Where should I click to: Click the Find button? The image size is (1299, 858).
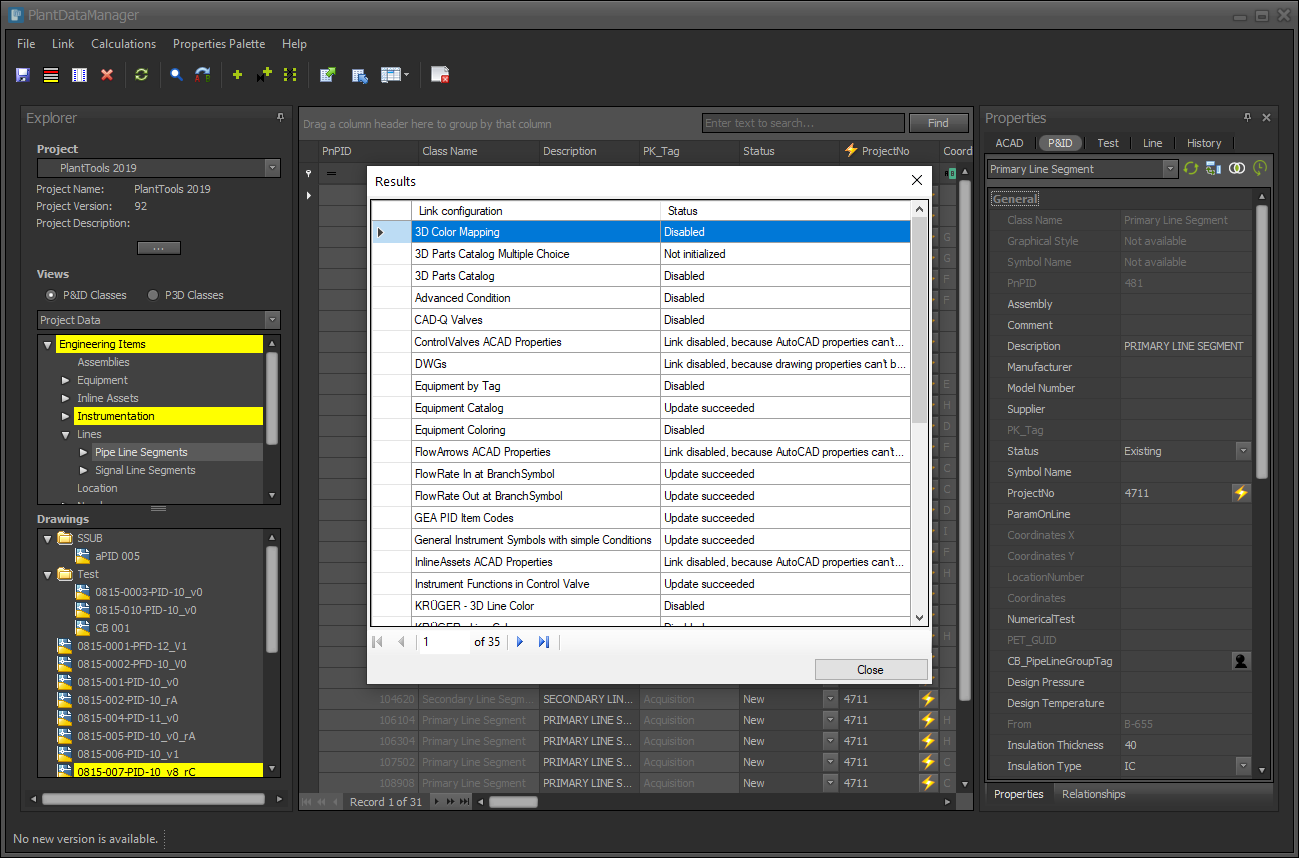(938, 123)
